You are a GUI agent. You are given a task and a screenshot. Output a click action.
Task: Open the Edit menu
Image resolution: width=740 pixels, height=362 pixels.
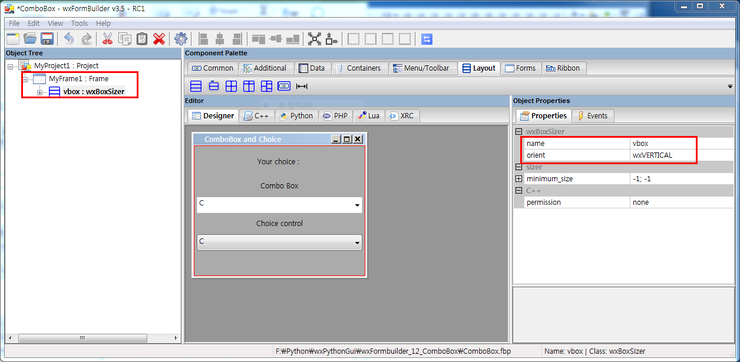click(34, 23)
